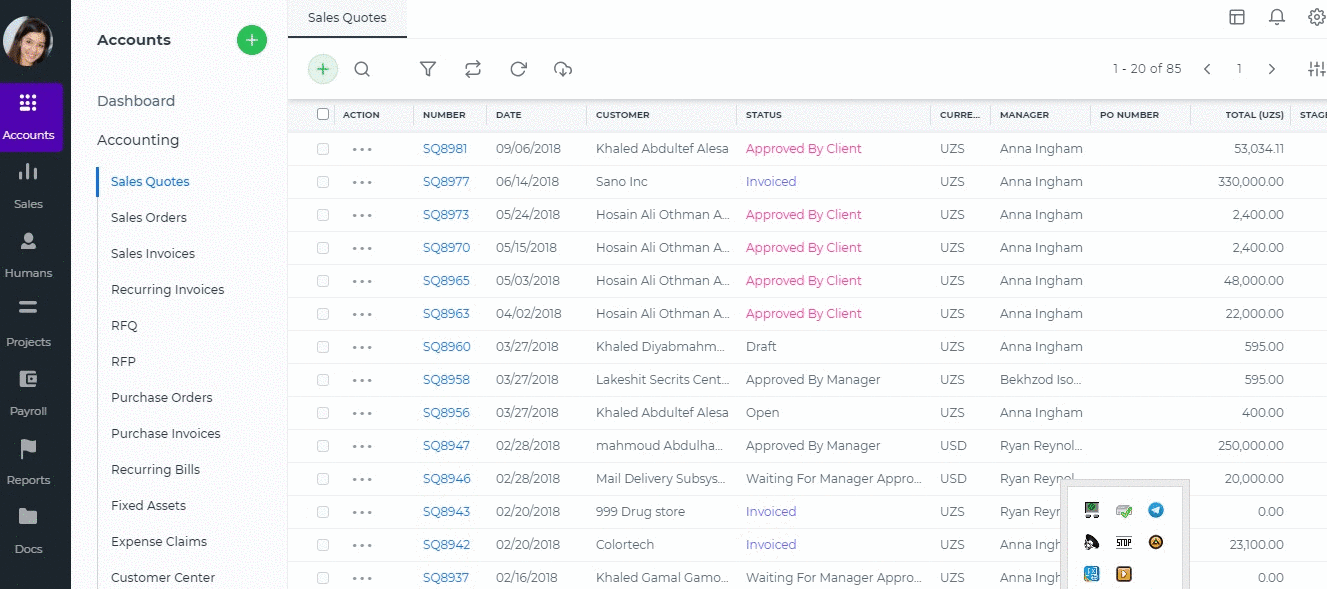Open action menu dots for SQ8956
Screen dimensions: 1327x589
[x=362, y=413]
